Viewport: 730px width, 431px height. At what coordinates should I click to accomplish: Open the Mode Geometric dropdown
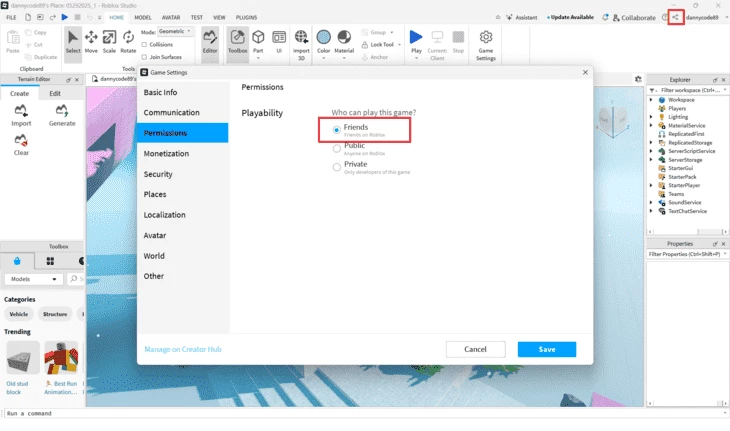(175, 32)
